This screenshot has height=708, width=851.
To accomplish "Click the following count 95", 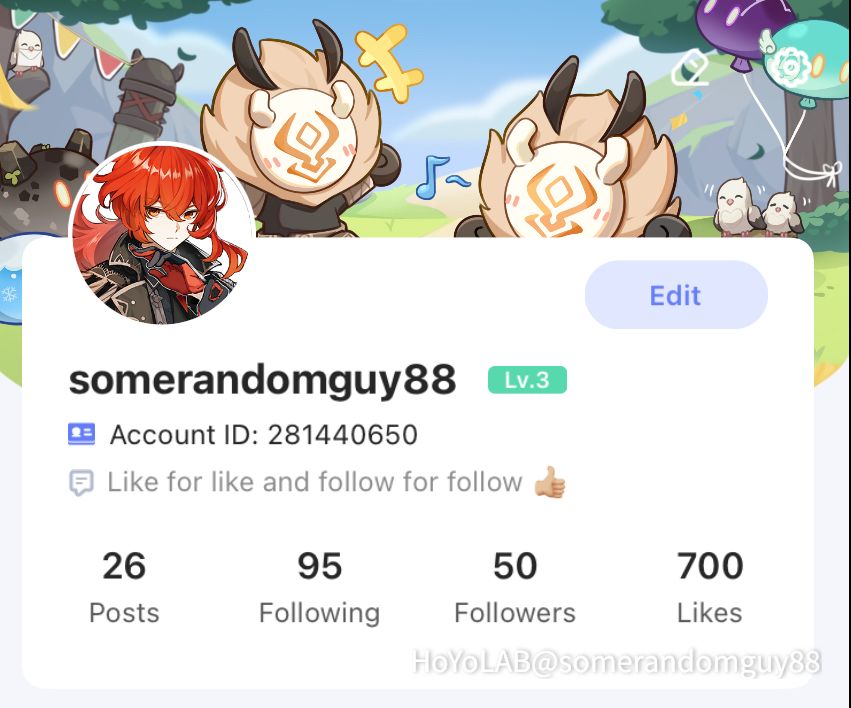I will (320, 566).
